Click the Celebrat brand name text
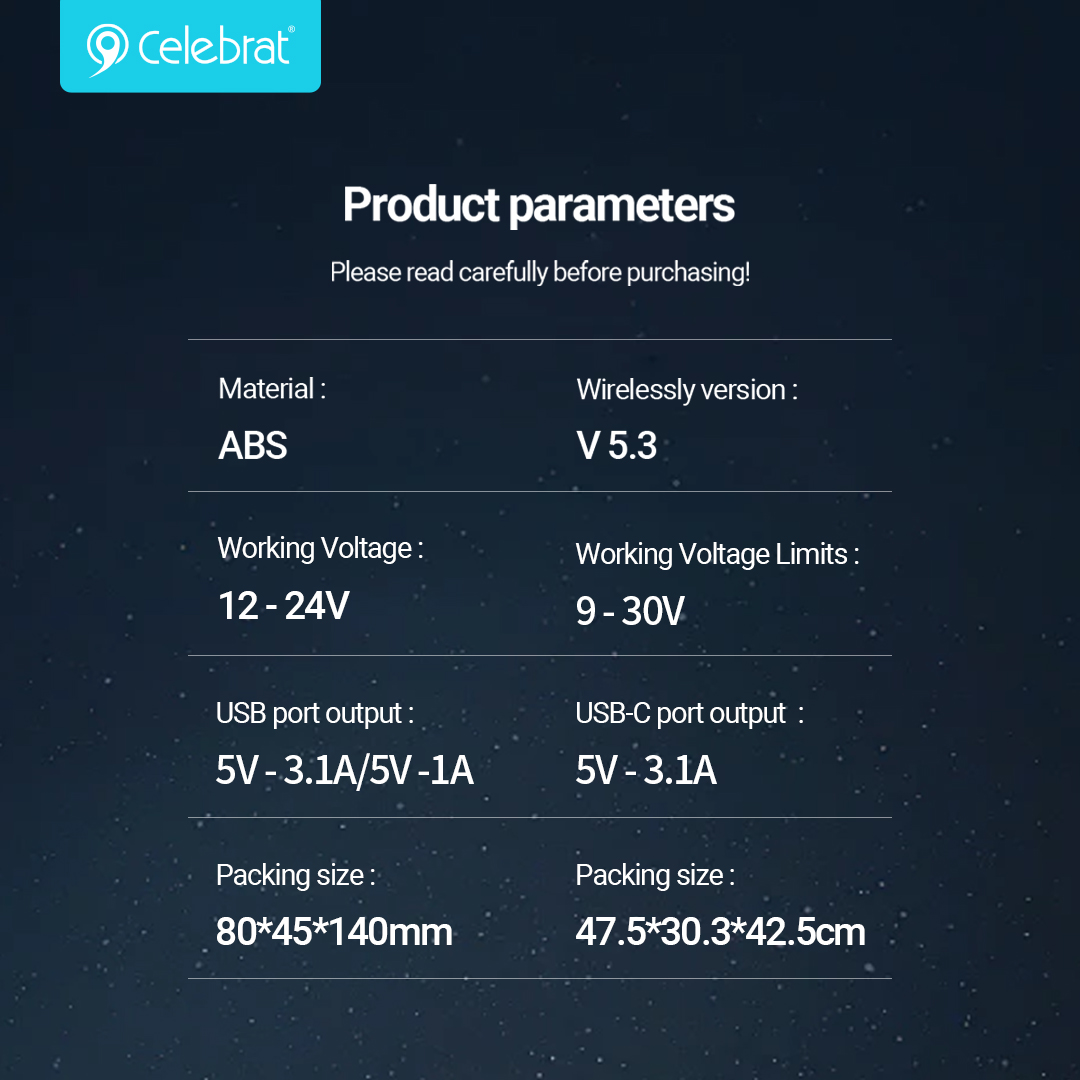 tap(214, 48)
